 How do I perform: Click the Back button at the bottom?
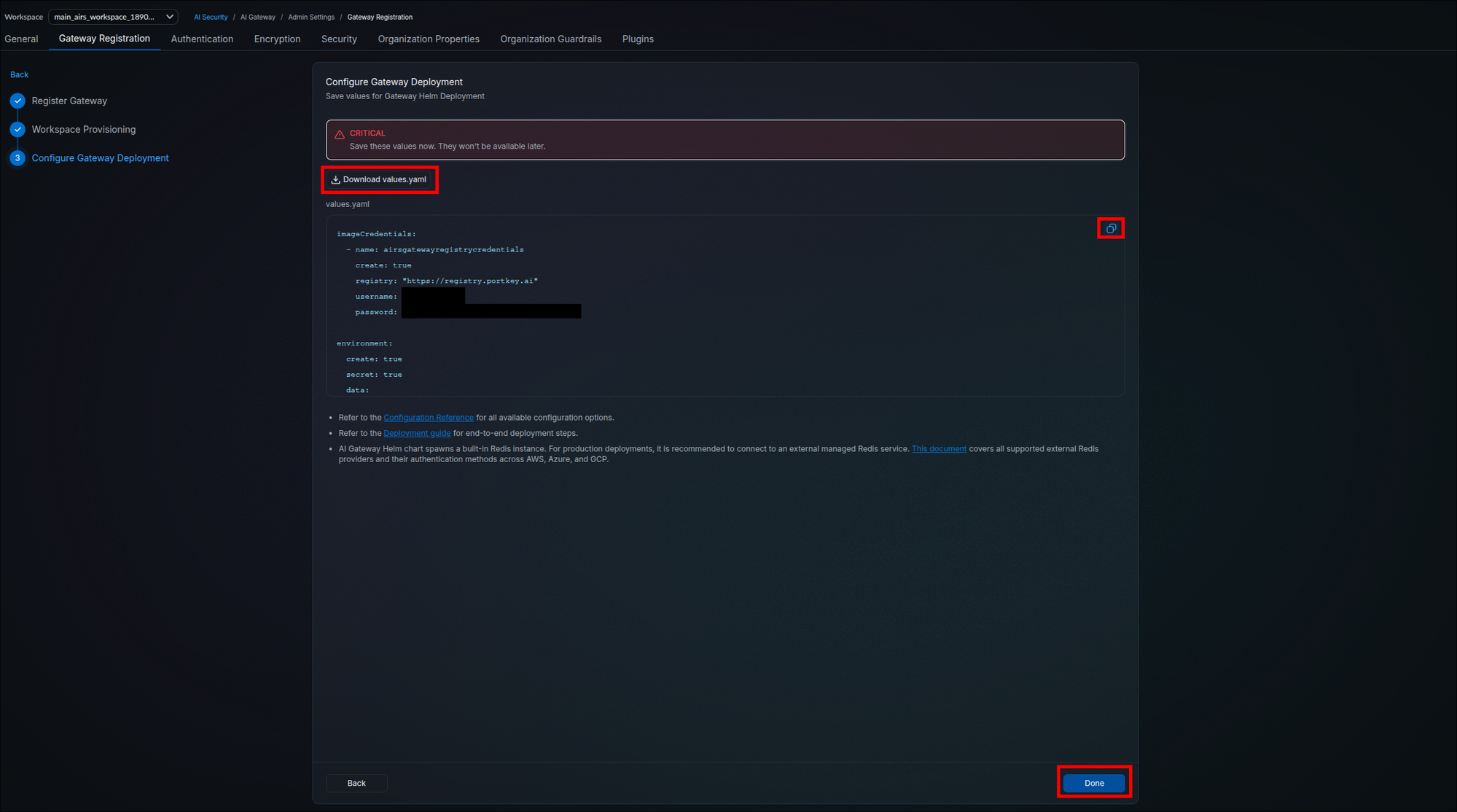click(356, 783)
